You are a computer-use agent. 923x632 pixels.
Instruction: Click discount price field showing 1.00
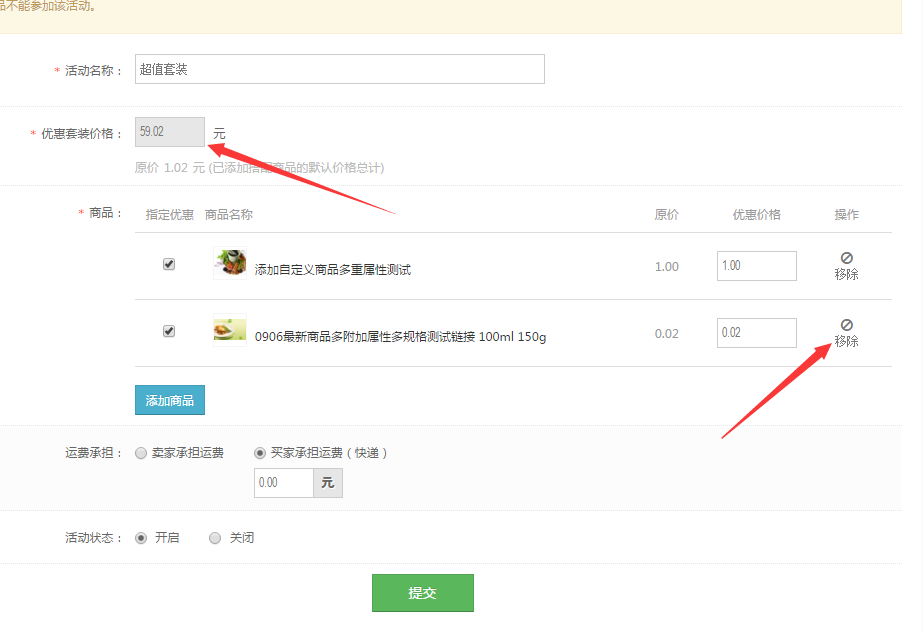[756, 266]
